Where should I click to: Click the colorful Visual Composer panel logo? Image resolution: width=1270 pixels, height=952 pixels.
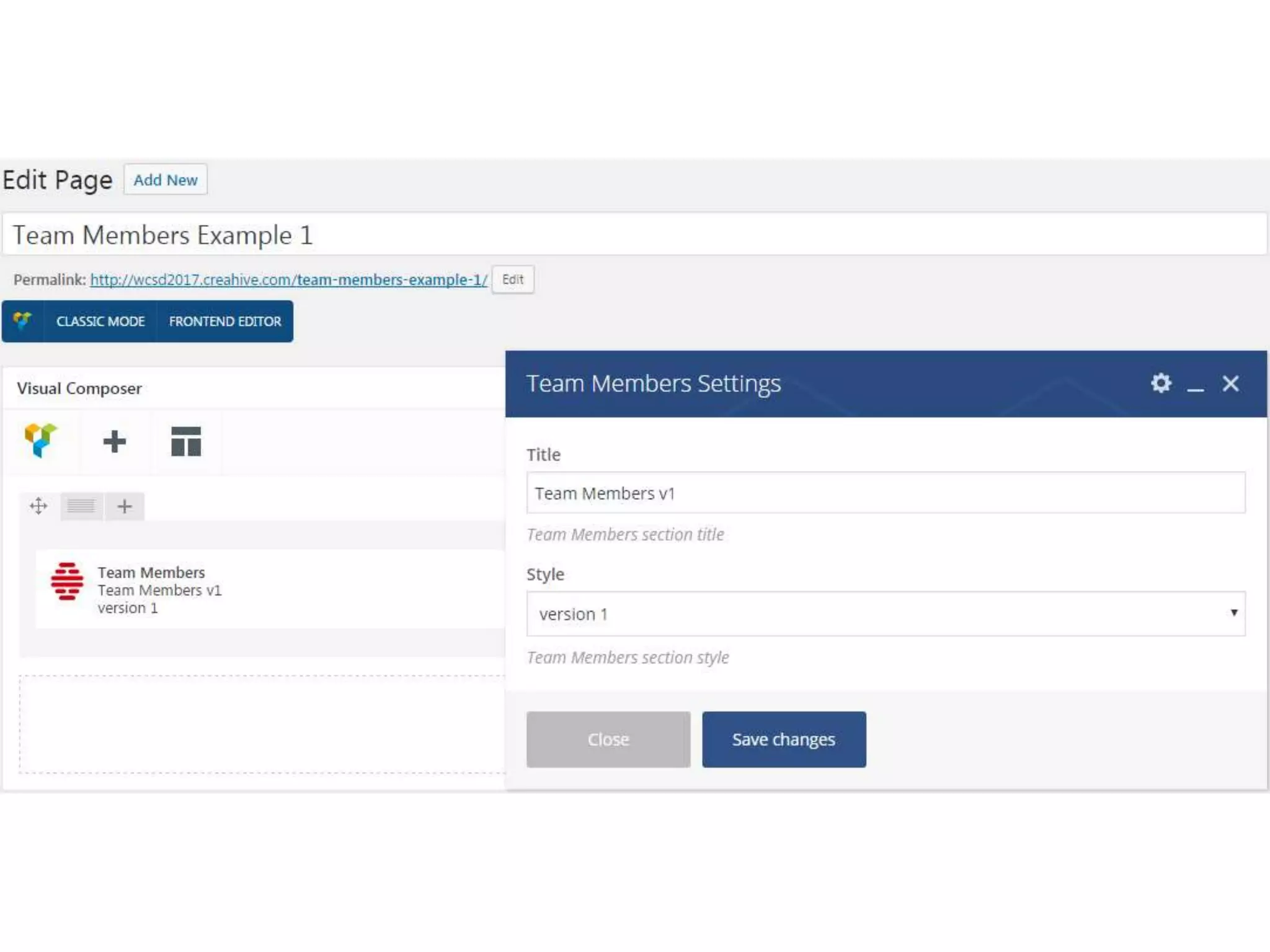(41, 441)
